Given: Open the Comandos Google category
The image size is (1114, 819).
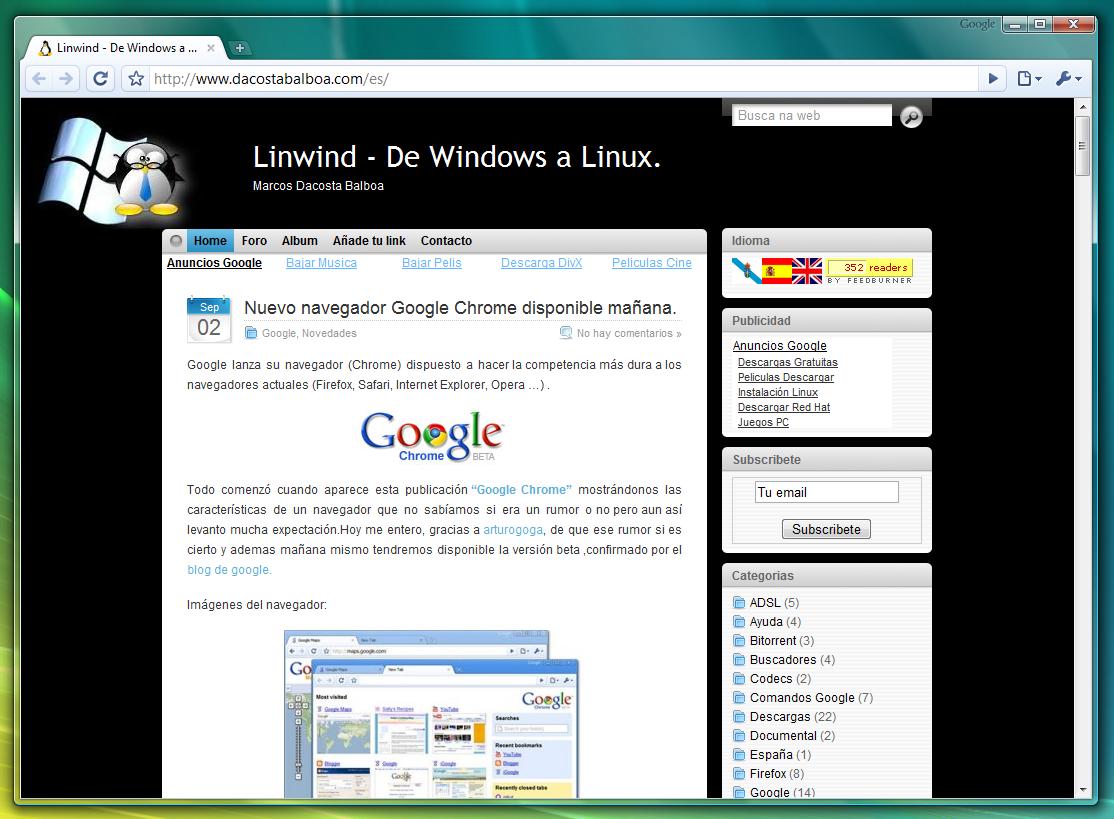Looking at the screenshot, I should click(x=802, y=698).
